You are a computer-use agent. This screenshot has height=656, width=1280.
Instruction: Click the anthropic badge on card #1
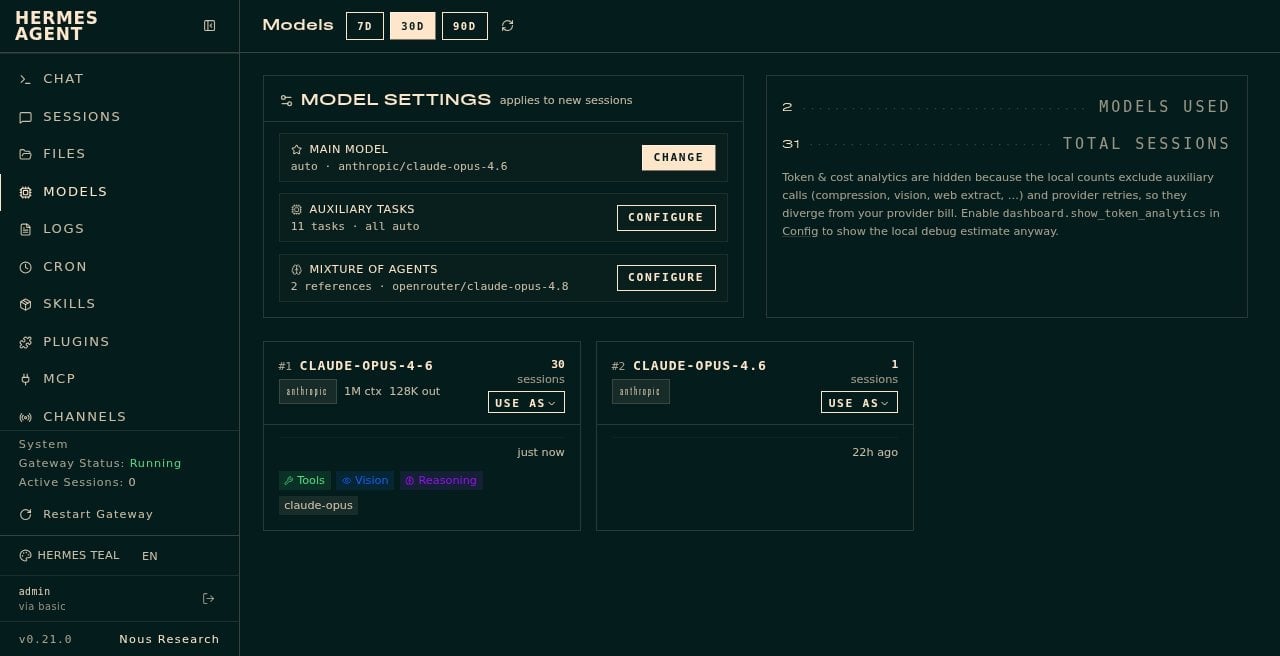[307, 391]
